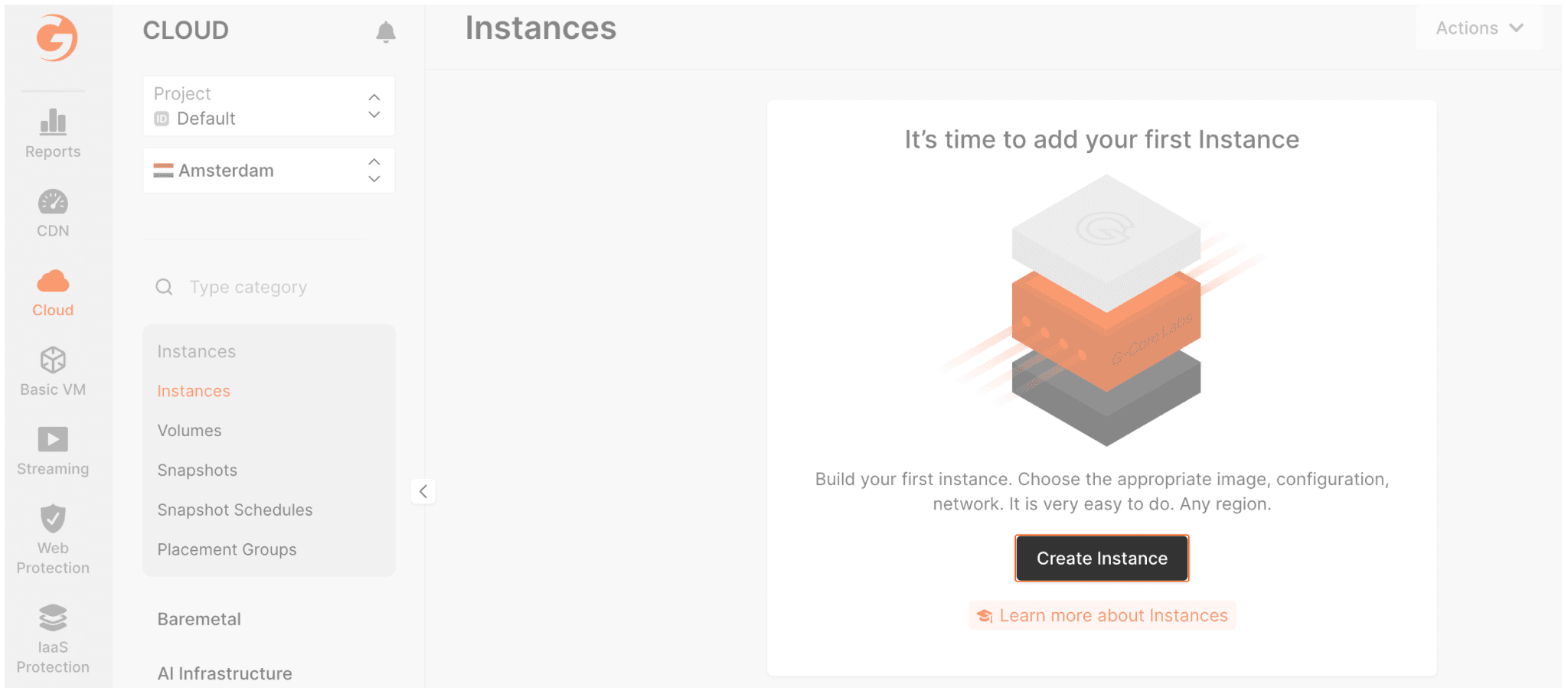Open the Web Protection shield icon
The width and height of the screenshot is (1568, 694).
pos(53,518)
